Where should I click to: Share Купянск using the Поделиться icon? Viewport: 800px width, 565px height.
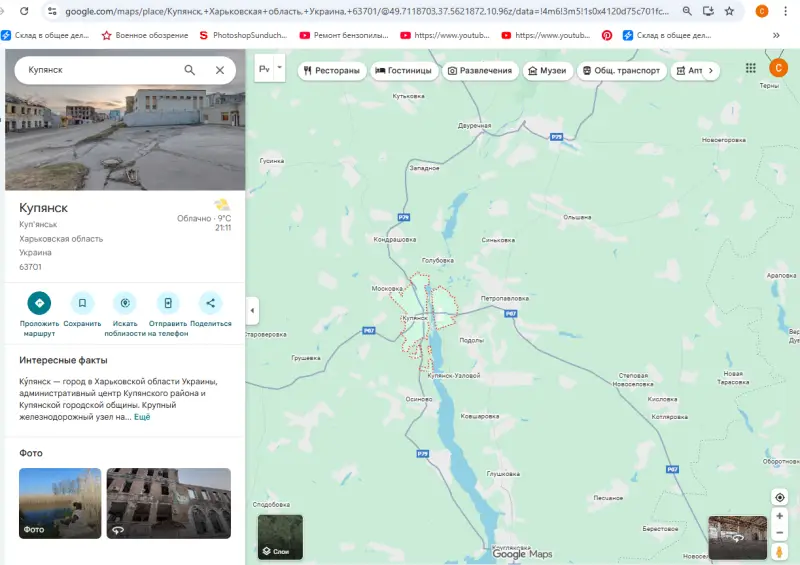pyautogui.click(x=210, y=303)
